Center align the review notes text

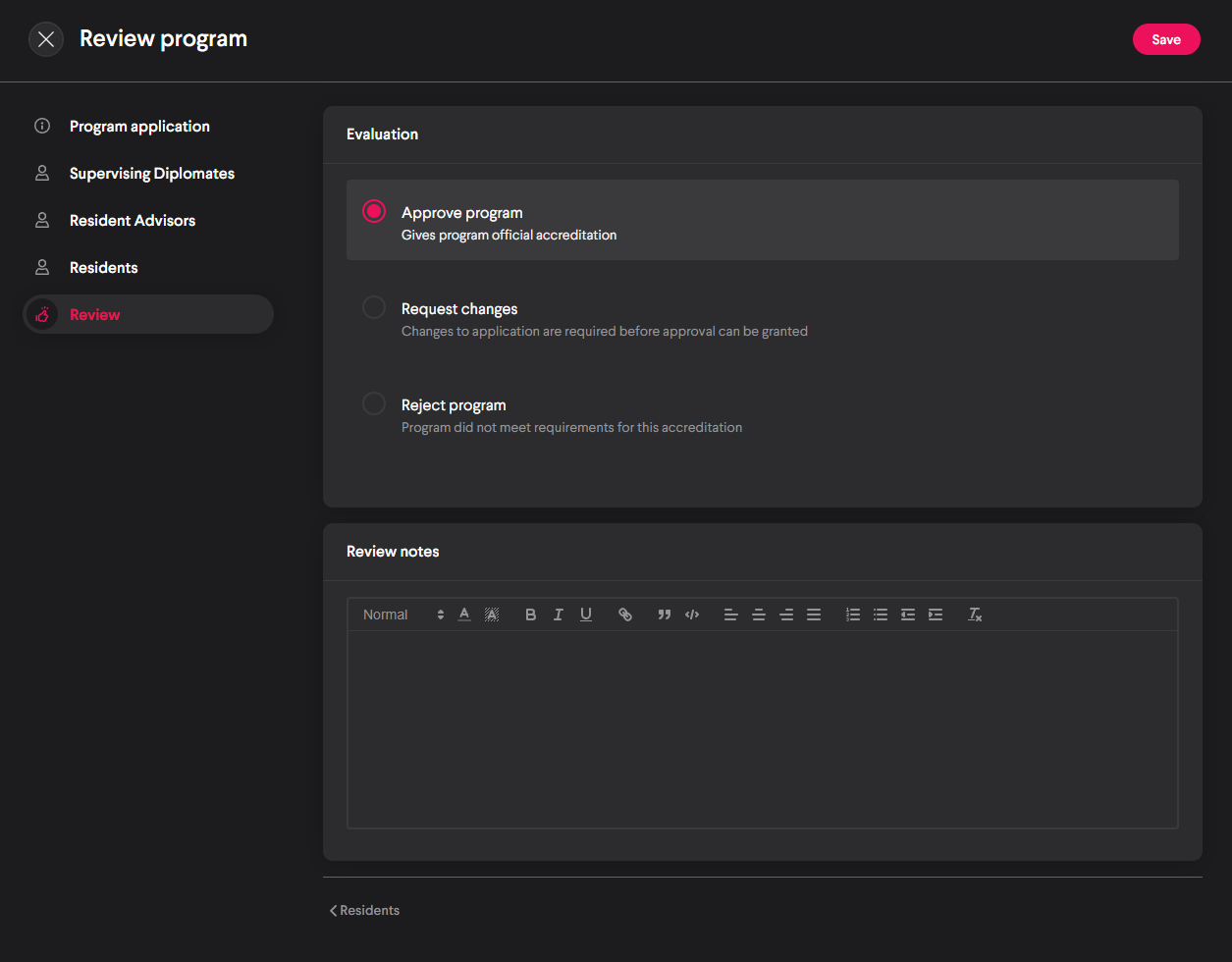point(759,615)
